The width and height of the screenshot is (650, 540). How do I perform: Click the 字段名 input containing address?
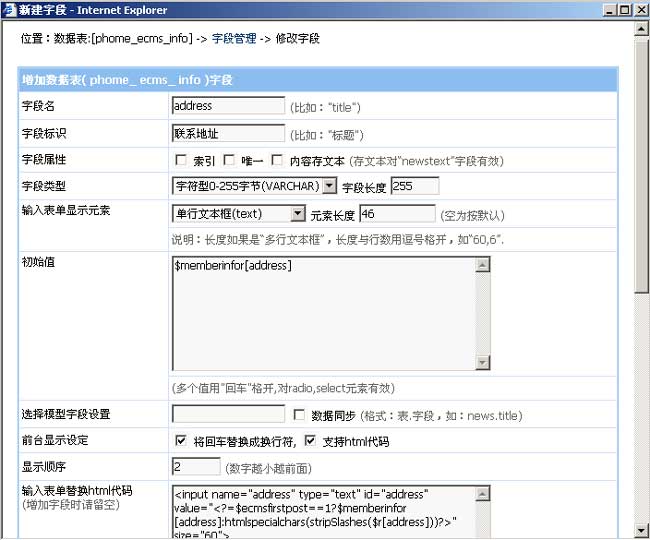click(x=228, y=106)
